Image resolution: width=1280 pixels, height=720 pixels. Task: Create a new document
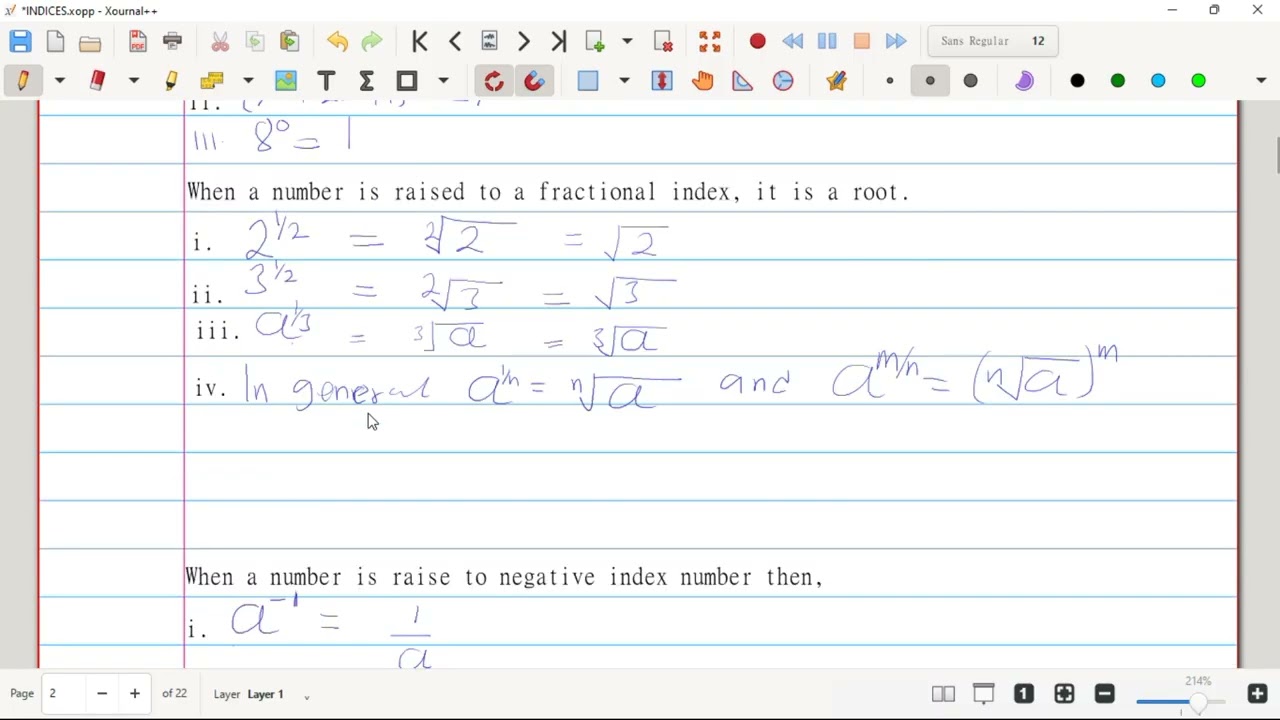(x=55, y=41)
